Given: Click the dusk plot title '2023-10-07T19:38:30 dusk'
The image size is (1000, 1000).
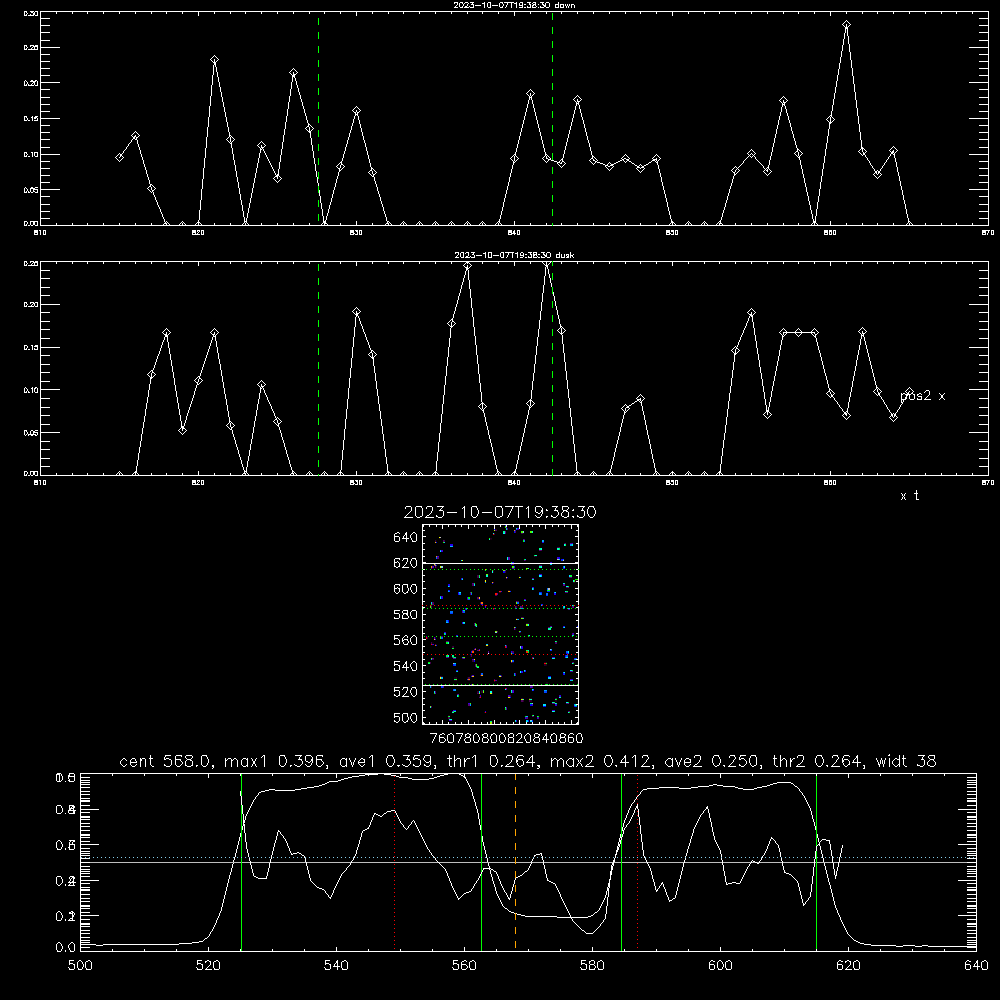Looking at the screenshot, I should (514, 255).
